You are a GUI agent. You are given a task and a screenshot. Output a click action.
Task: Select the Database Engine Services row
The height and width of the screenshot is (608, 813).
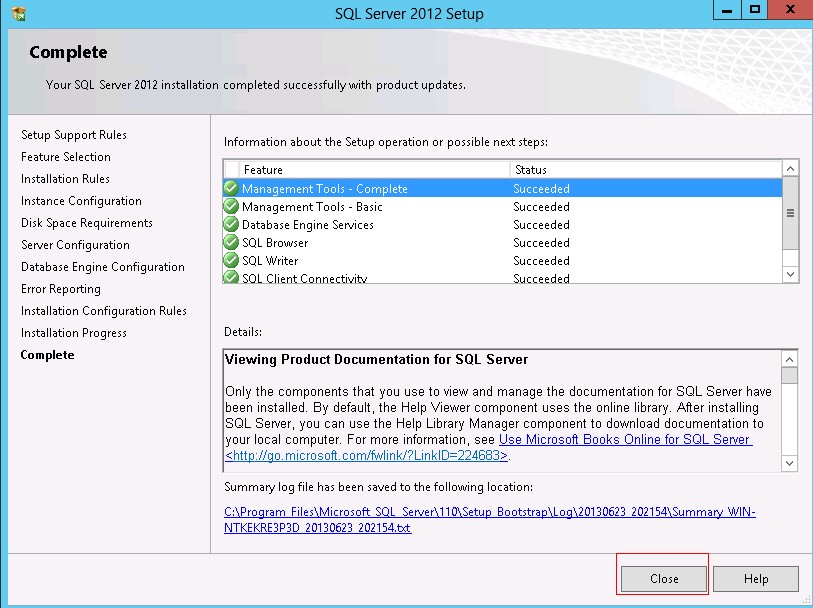[x=400, y=225]
